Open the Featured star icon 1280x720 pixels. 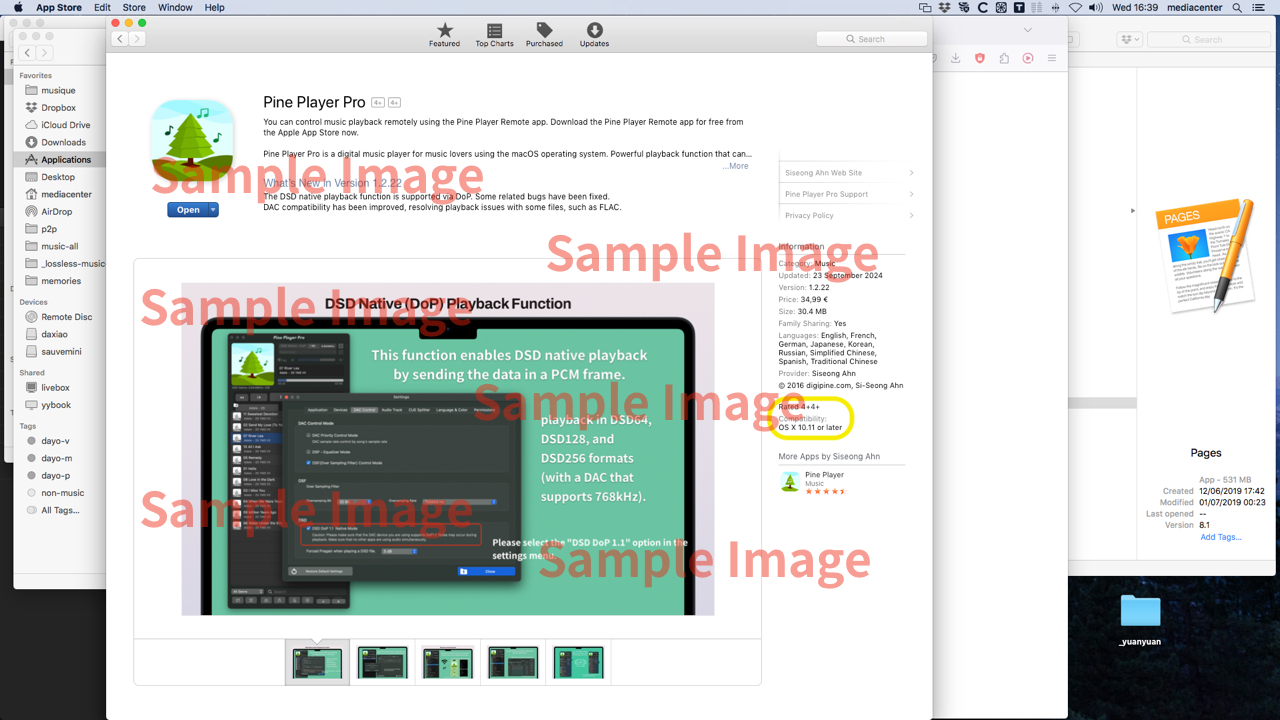tap(445, 31)
